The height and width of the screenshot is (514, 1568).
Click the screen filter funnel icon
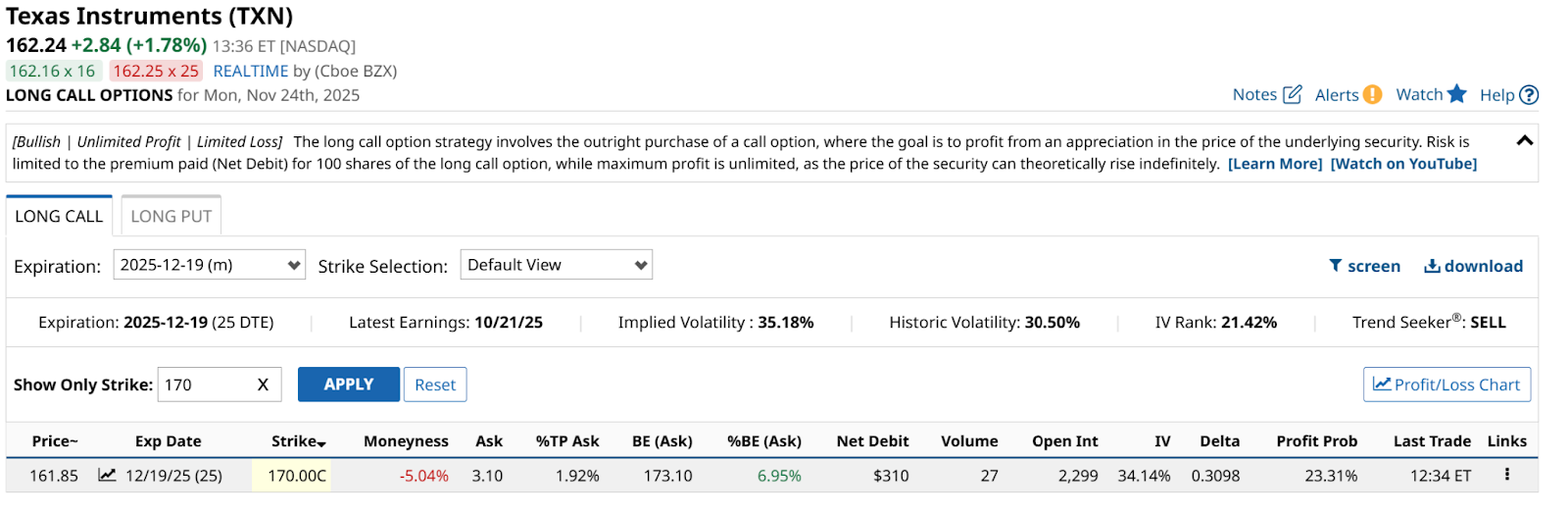coord(1335,266)
